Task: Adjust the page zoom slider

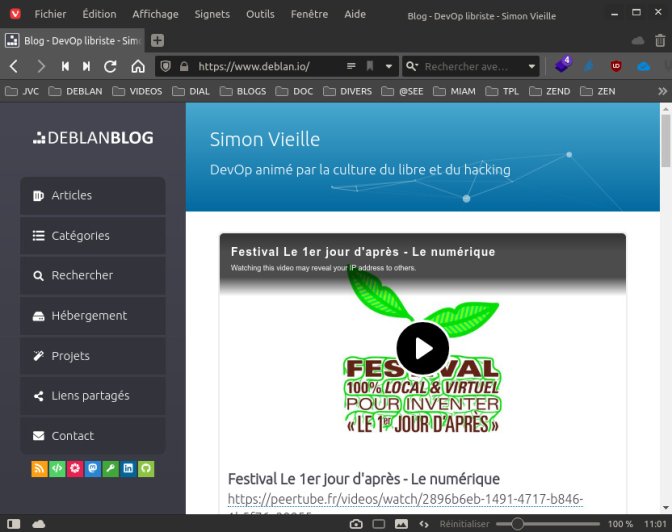Action: click(x=517, y=524)
